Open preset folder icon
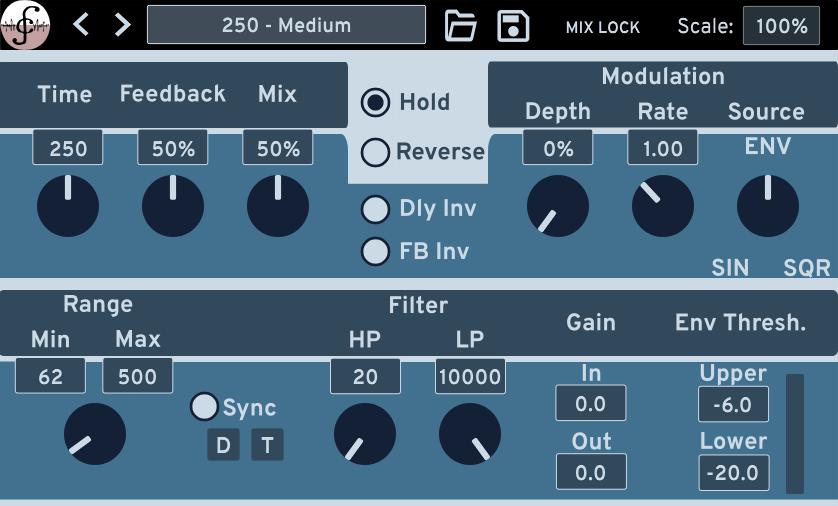The height and width of the screenshot is (506, 838). pyautogui.click(x=461, y=26)
